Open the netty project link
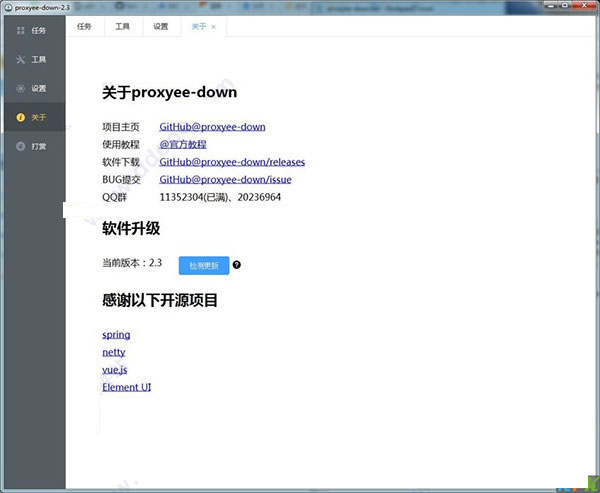Screen dimensions: 600x493 tap(114, 352)
